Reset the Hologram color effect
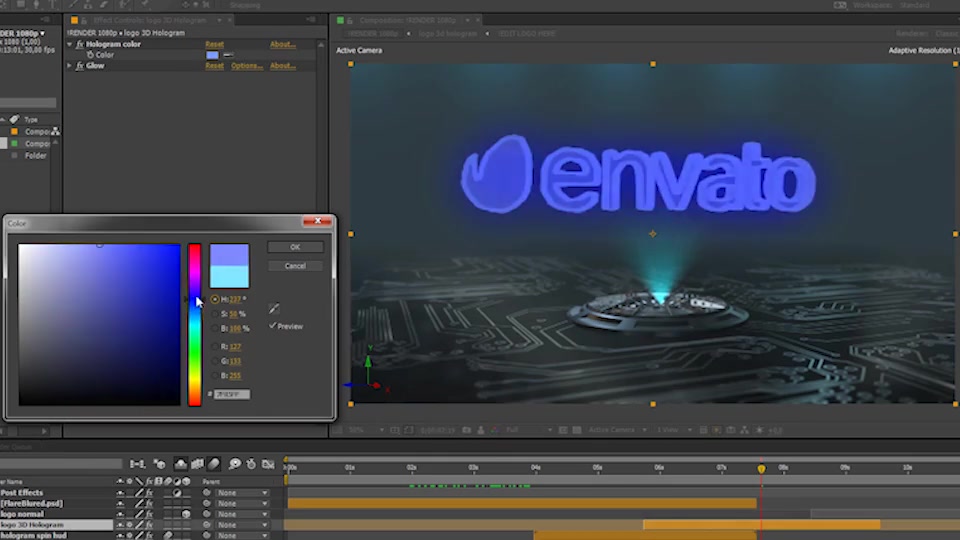This screenshot has width=960, height=540. coord(214,44)
